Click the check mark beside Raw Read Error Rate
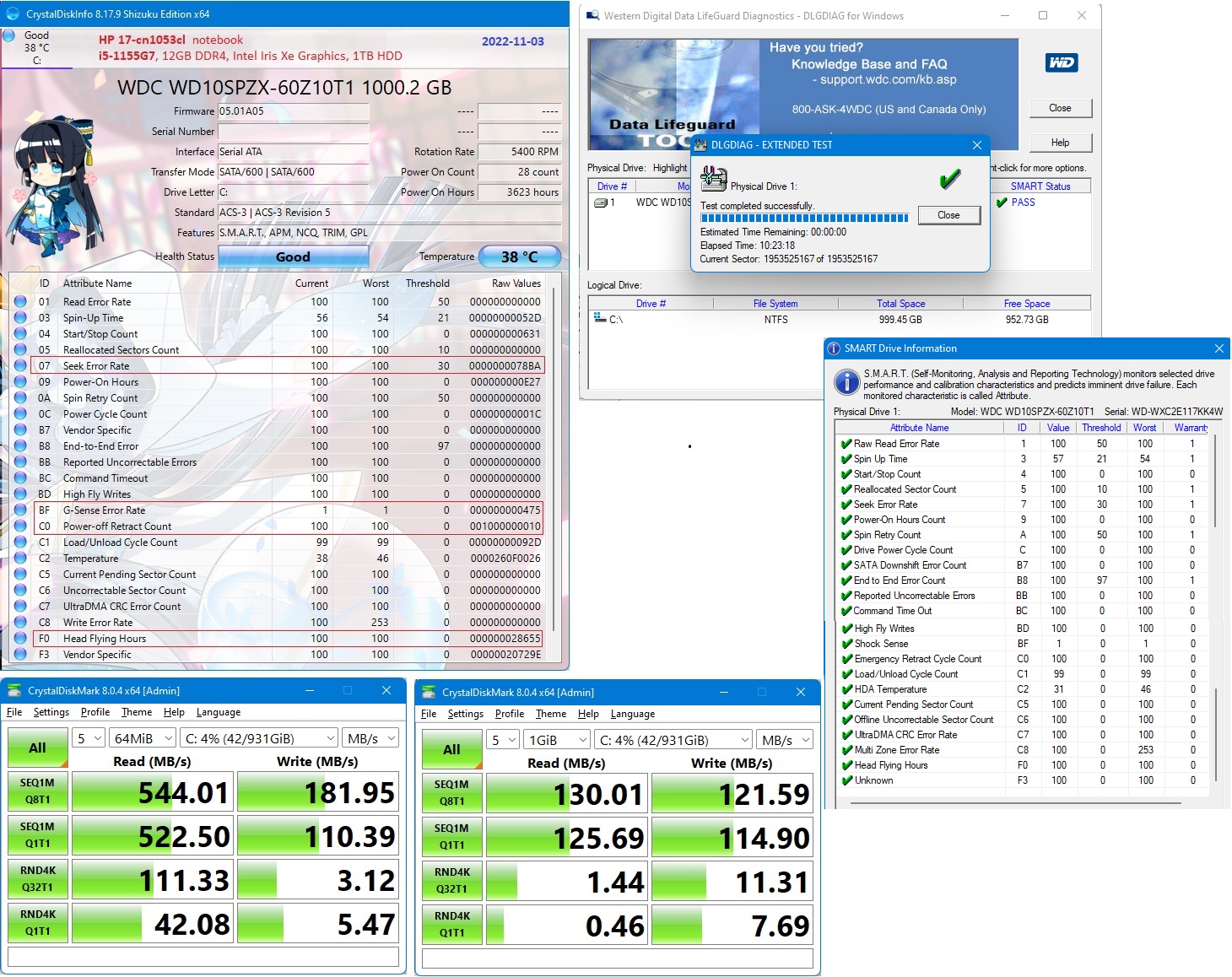This screenshot has width=1232, height=977. coord(846,443)
